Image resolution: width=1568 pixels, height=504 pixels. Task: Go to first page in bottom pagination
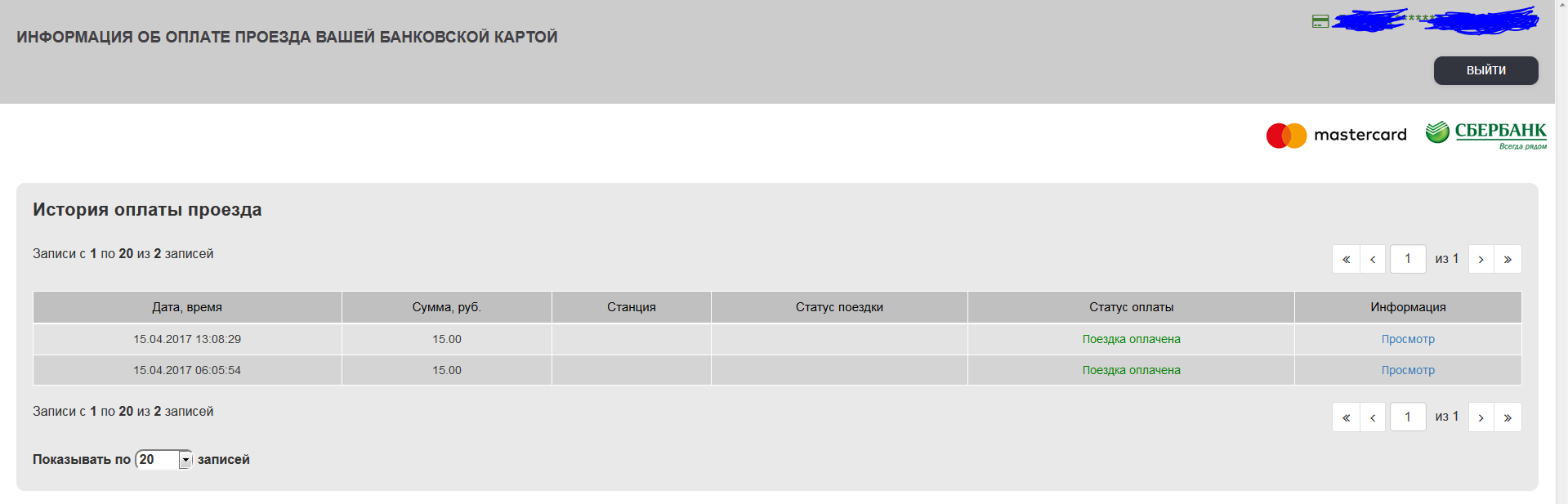1346,417
